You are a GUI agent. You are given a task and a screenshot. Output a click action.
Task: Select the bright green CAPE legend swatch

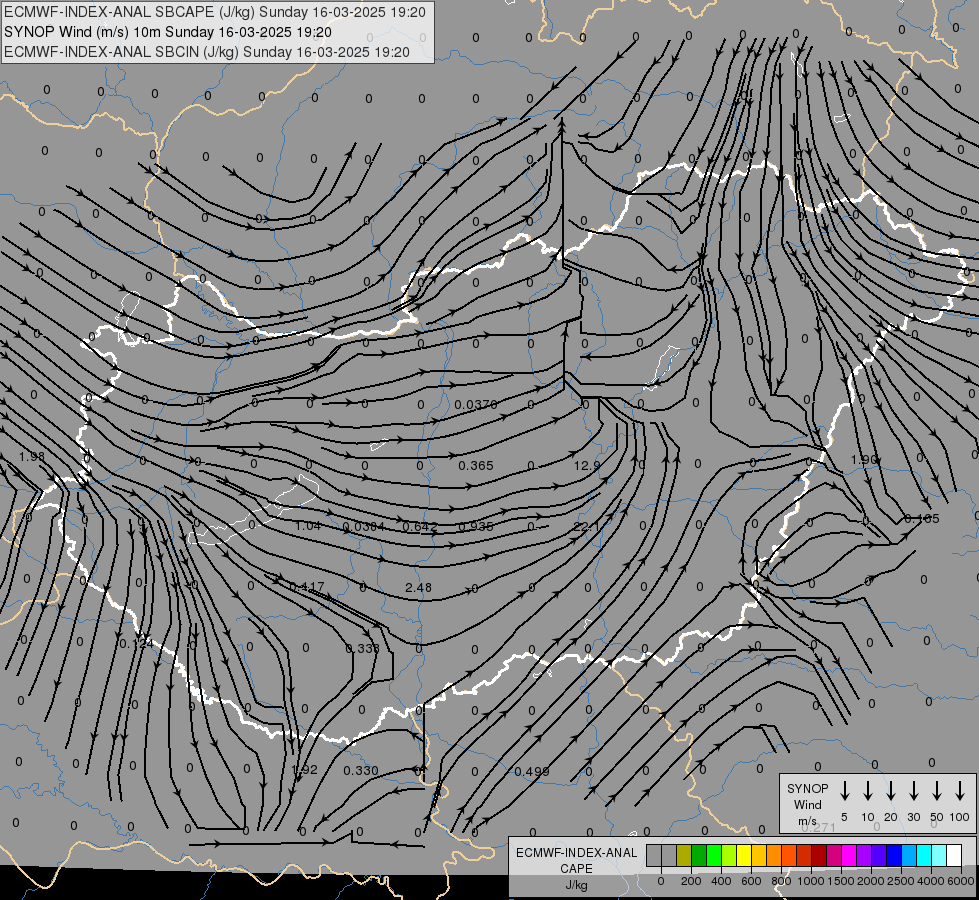tap(714, 855)
